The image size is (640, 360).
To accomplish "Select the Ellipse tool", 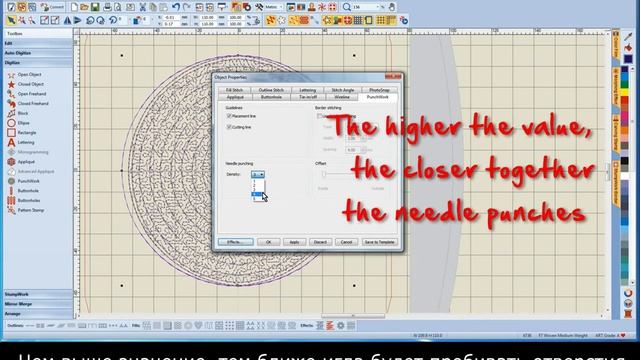I will pos(18,123).
